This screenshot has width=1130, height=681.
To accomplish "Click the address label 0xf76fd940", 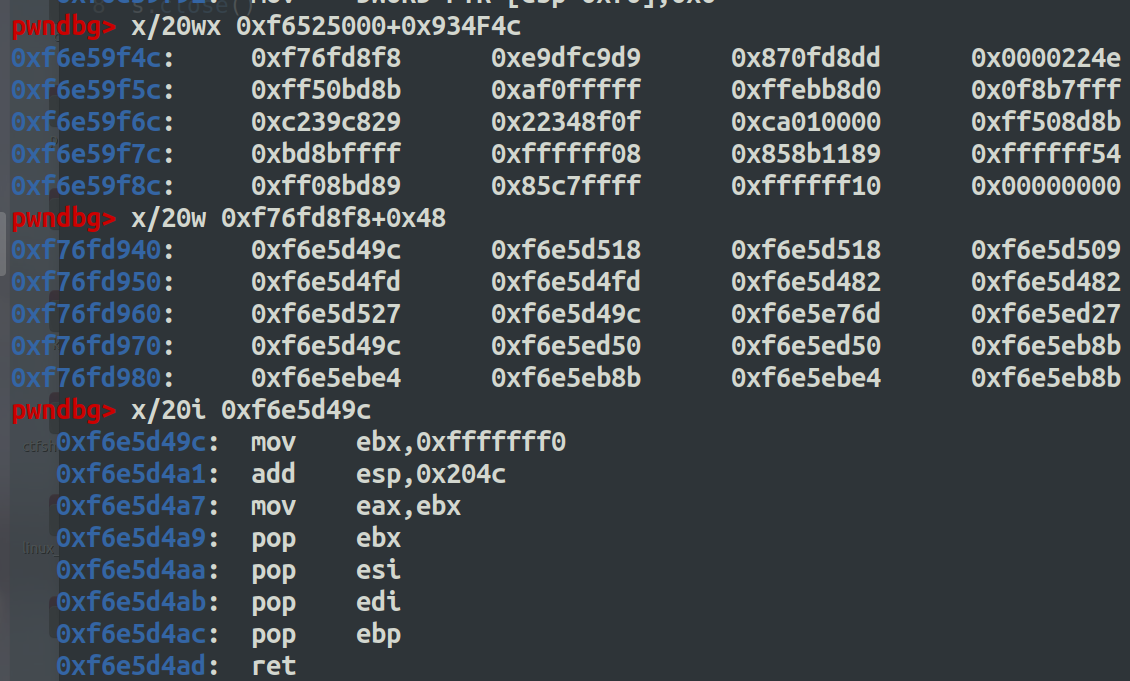I will 87,250.
